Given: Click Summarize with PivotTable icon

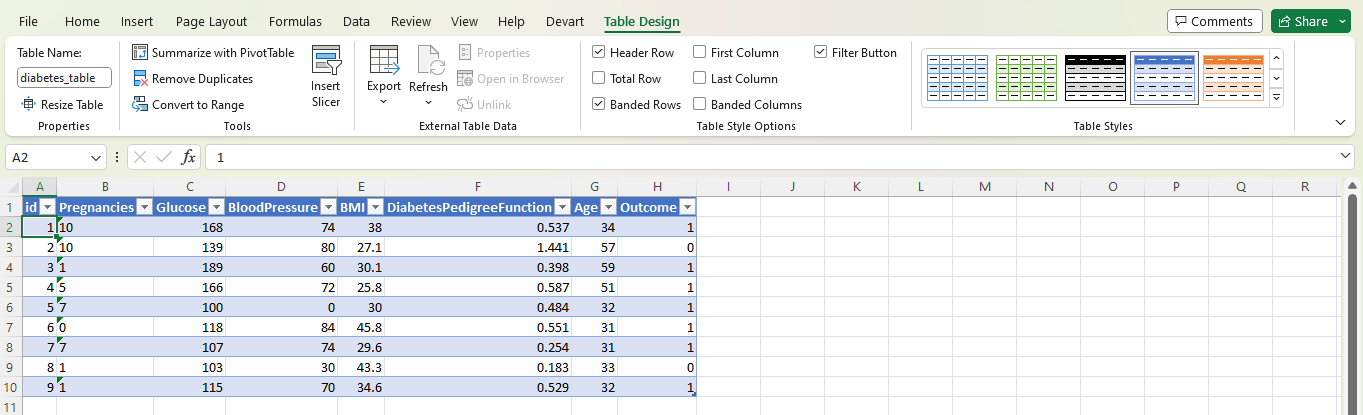Looking at the screenshot, I should [140, 53].
